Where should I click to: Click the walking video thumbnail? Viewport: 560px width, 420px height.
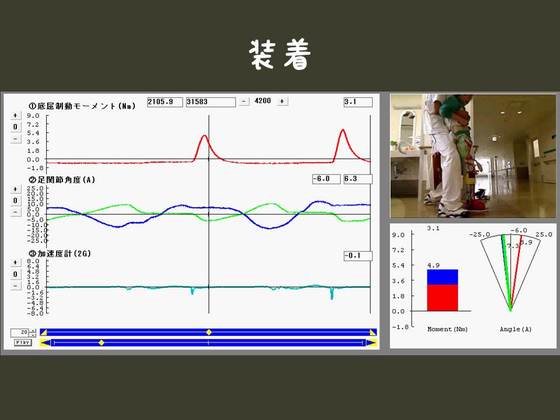tap(473, 156)
